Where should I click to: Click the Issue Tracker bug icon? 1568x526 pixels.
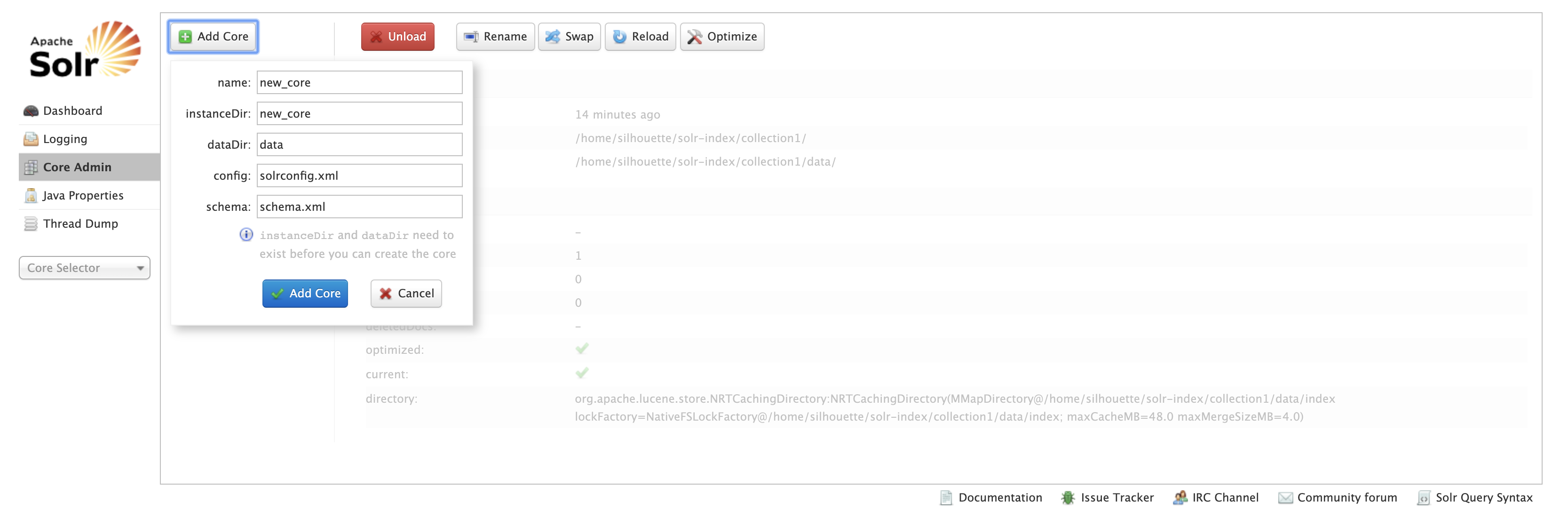(x=1068, y=497)
